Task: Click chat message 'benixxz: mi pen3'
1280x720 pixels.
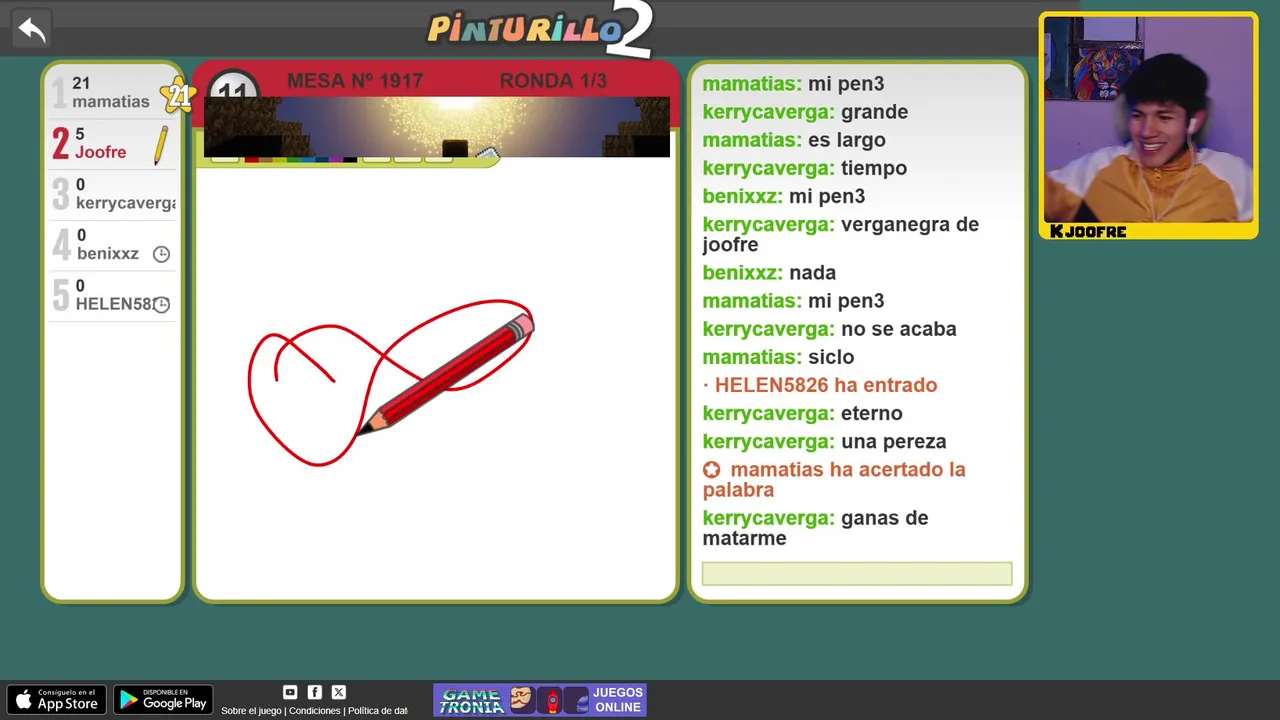Action: tap(784, 196)
